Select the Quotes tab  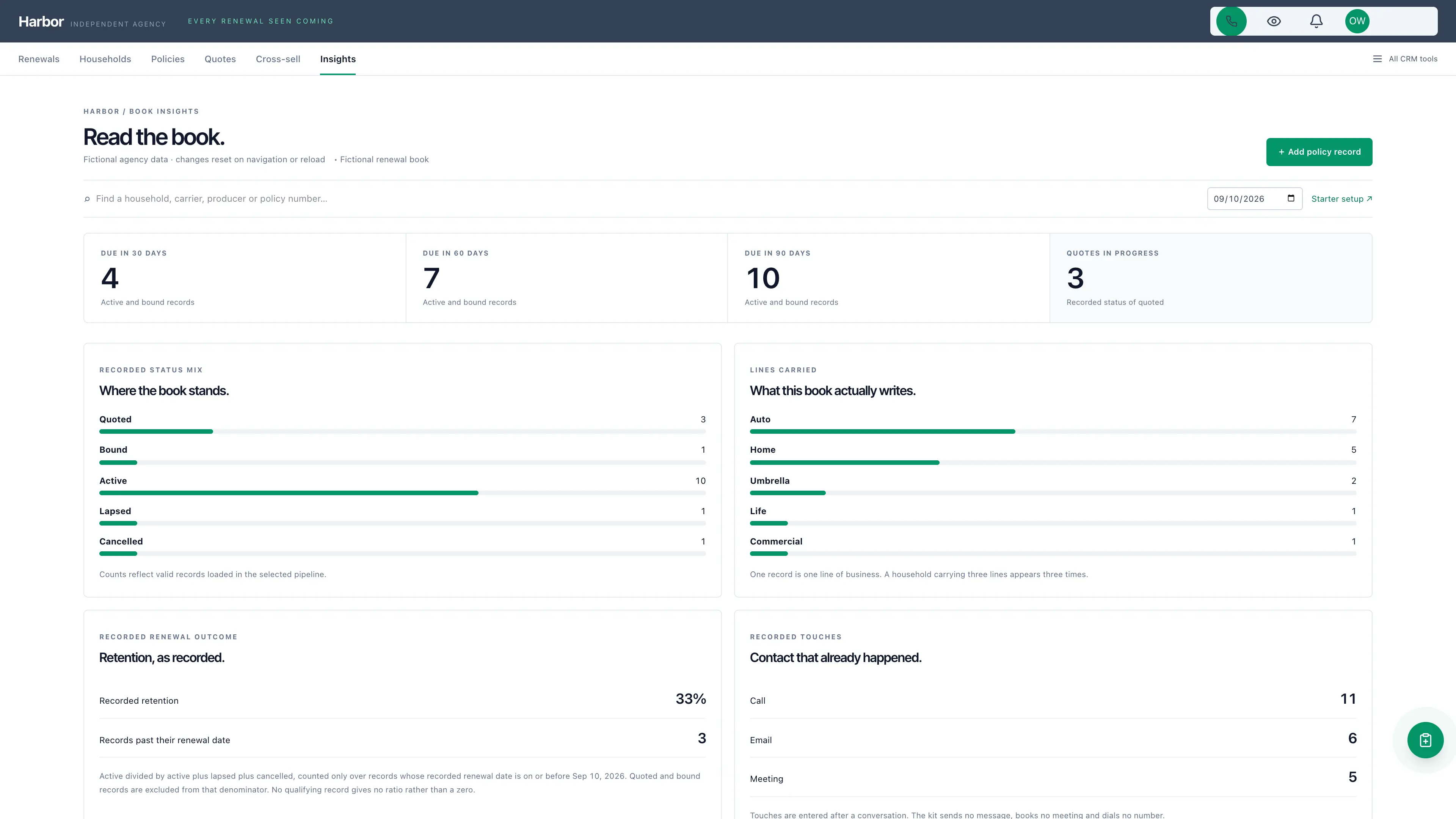(x=220, y=59)
